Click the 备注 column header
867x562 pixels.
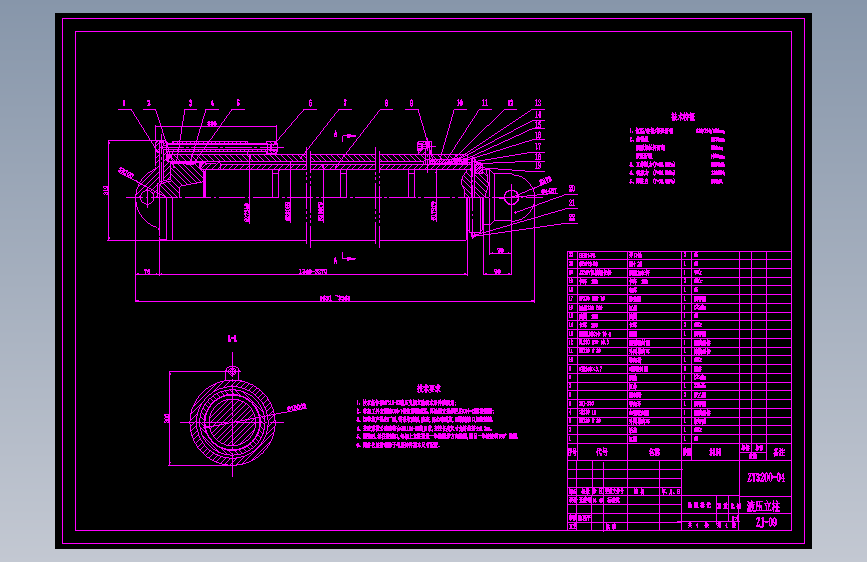click(779, 452)
